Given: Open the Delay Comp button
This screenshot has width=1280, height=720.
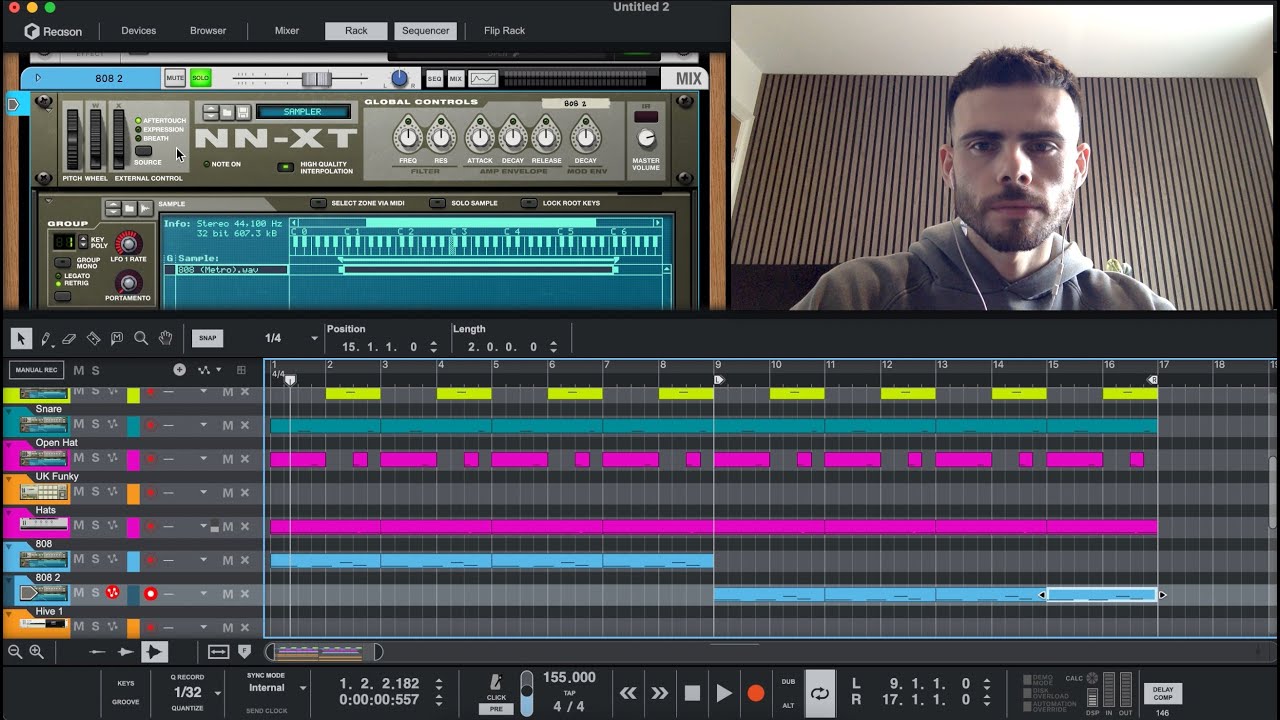Looking at the screenshot, I should [1162, 693].
